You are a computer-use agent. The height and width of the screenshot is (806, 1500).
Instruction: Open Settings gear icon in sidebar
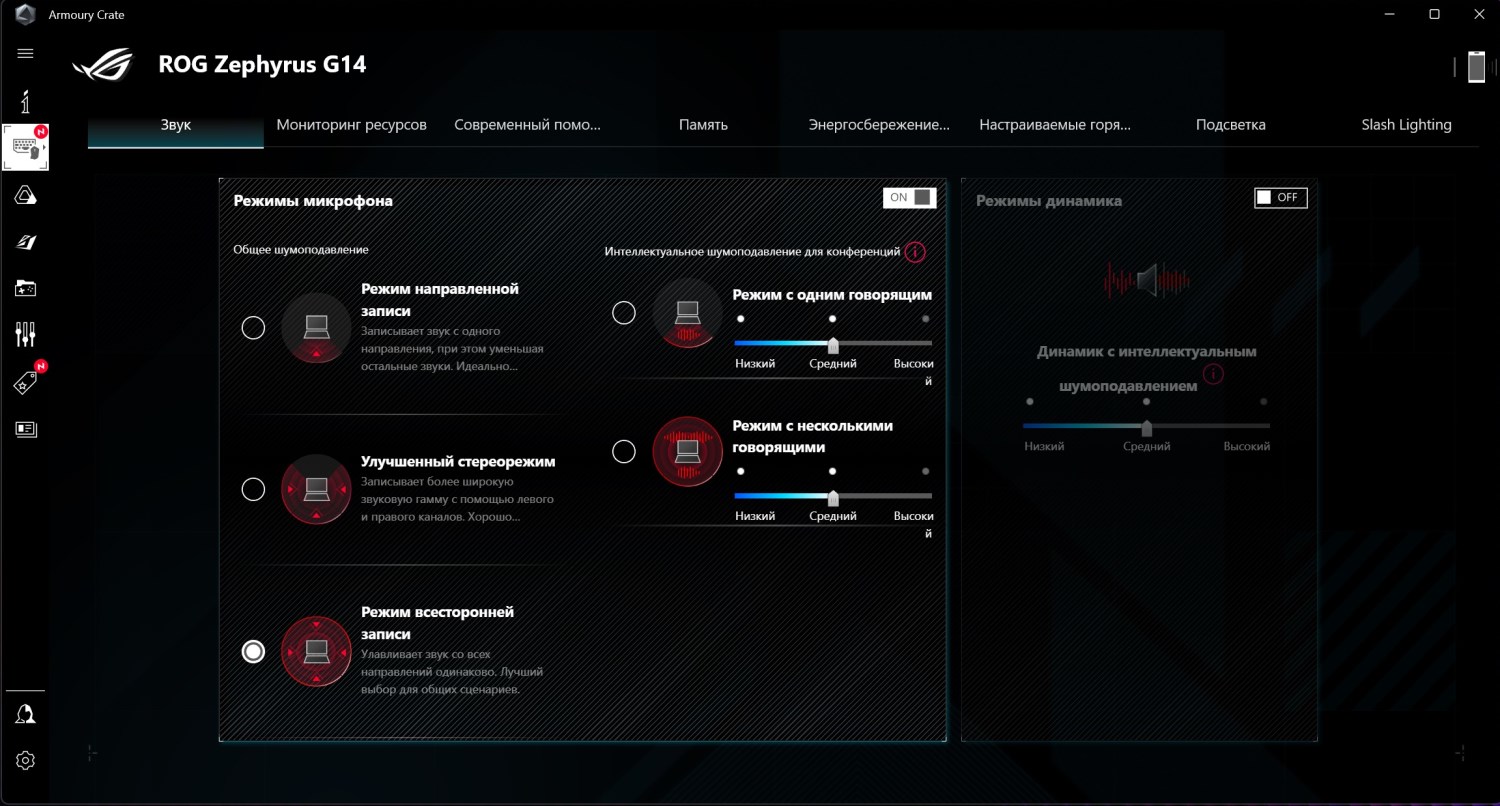[26, 760]
